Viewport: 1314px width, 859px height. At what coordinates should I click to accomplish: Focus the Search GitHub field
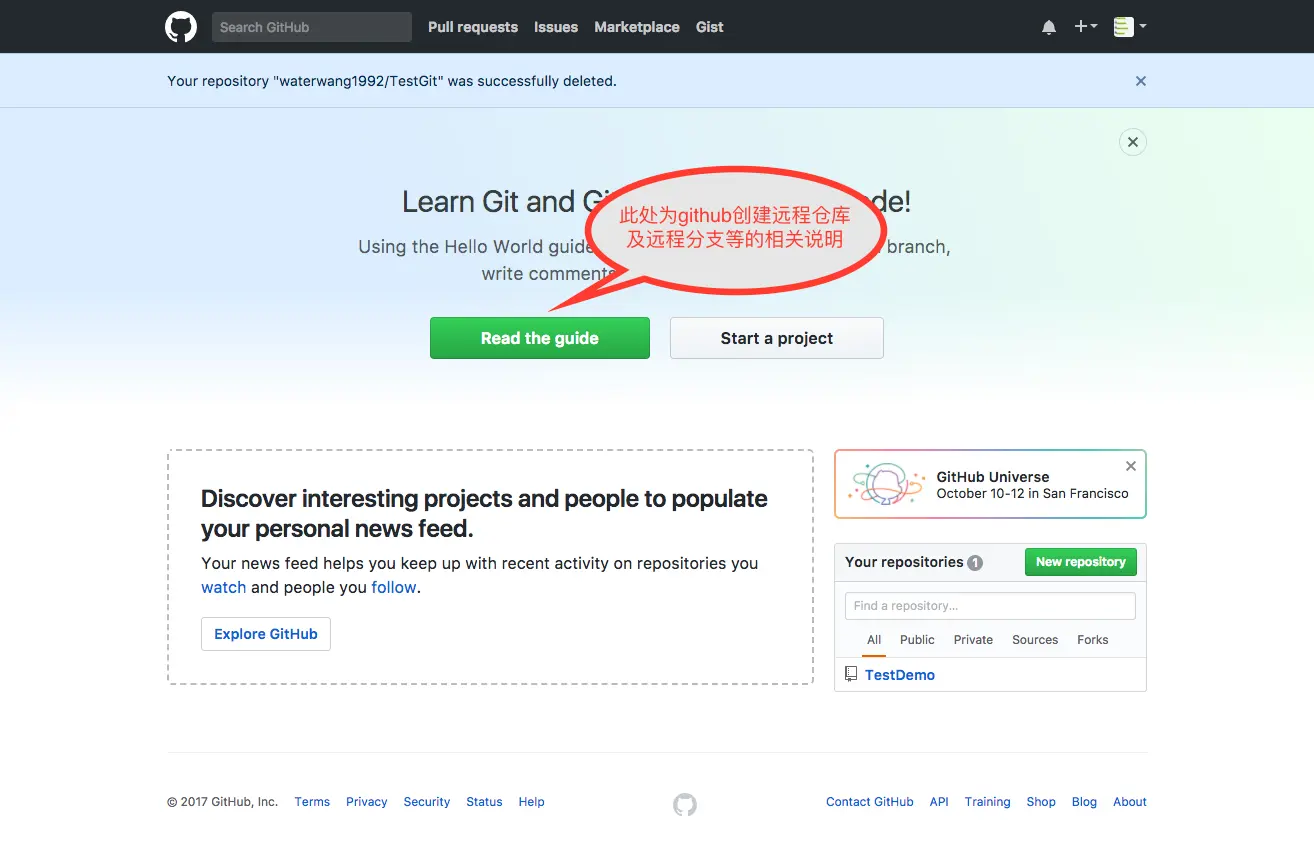pyautogui.click(x=312, y=27)
